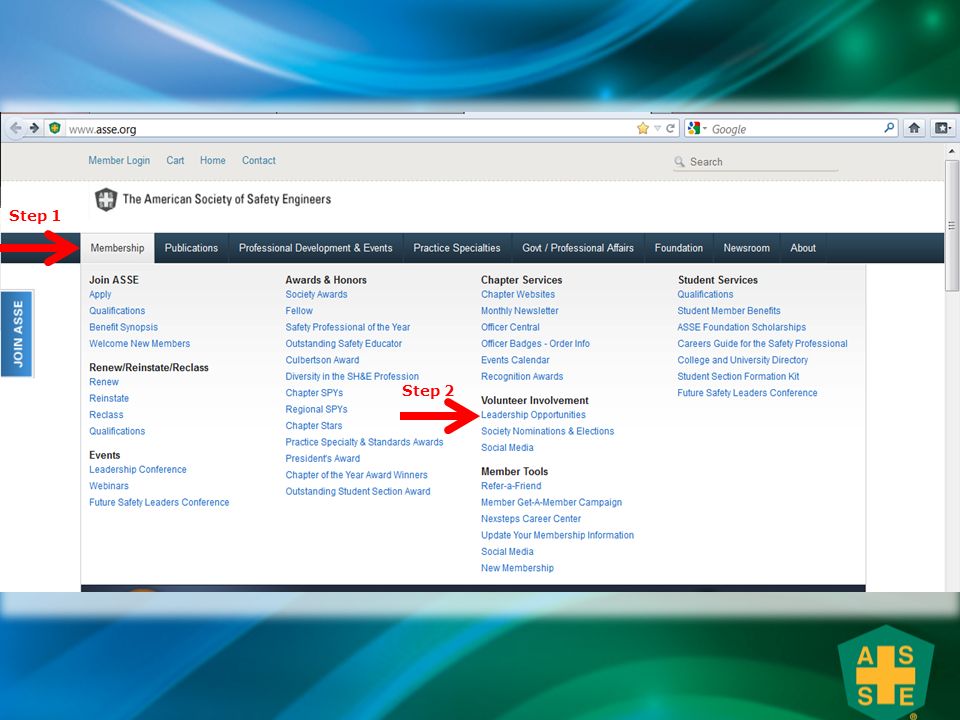Click the vertical JOIN ASSE side tab

pyautogui.click(x=17, y=334)
